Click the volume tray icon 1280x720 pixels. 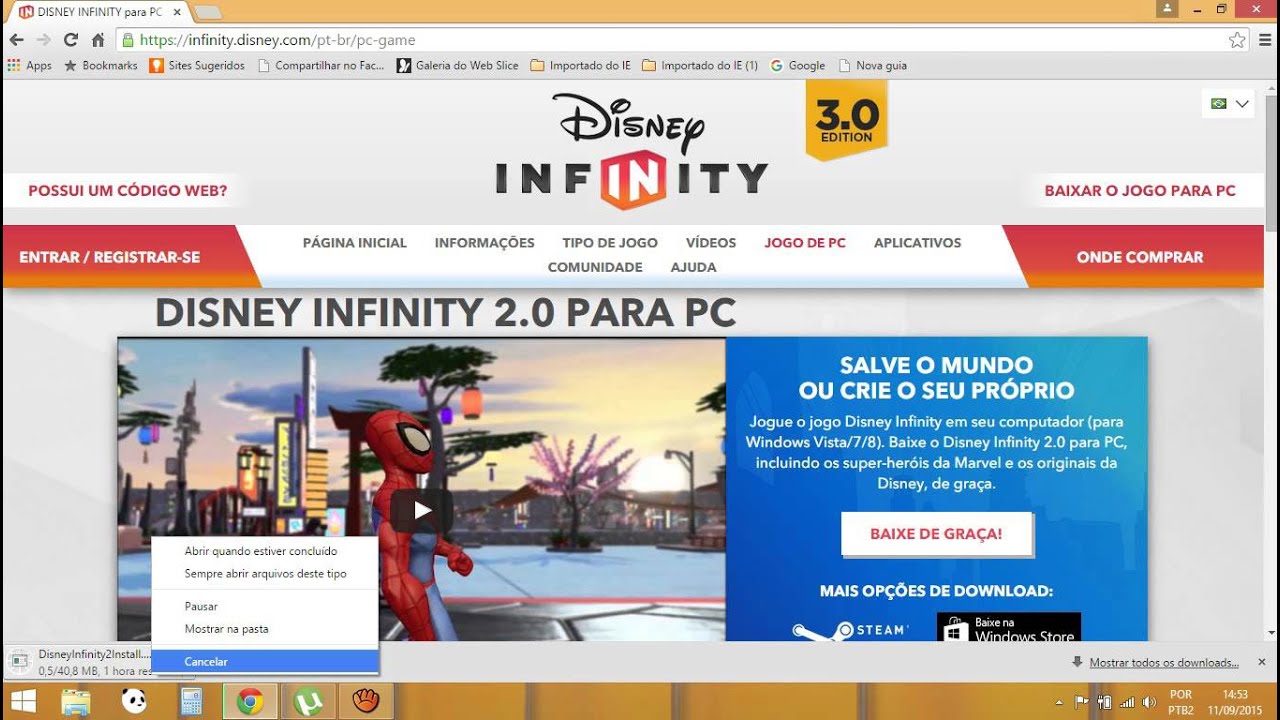point(1149,702)
